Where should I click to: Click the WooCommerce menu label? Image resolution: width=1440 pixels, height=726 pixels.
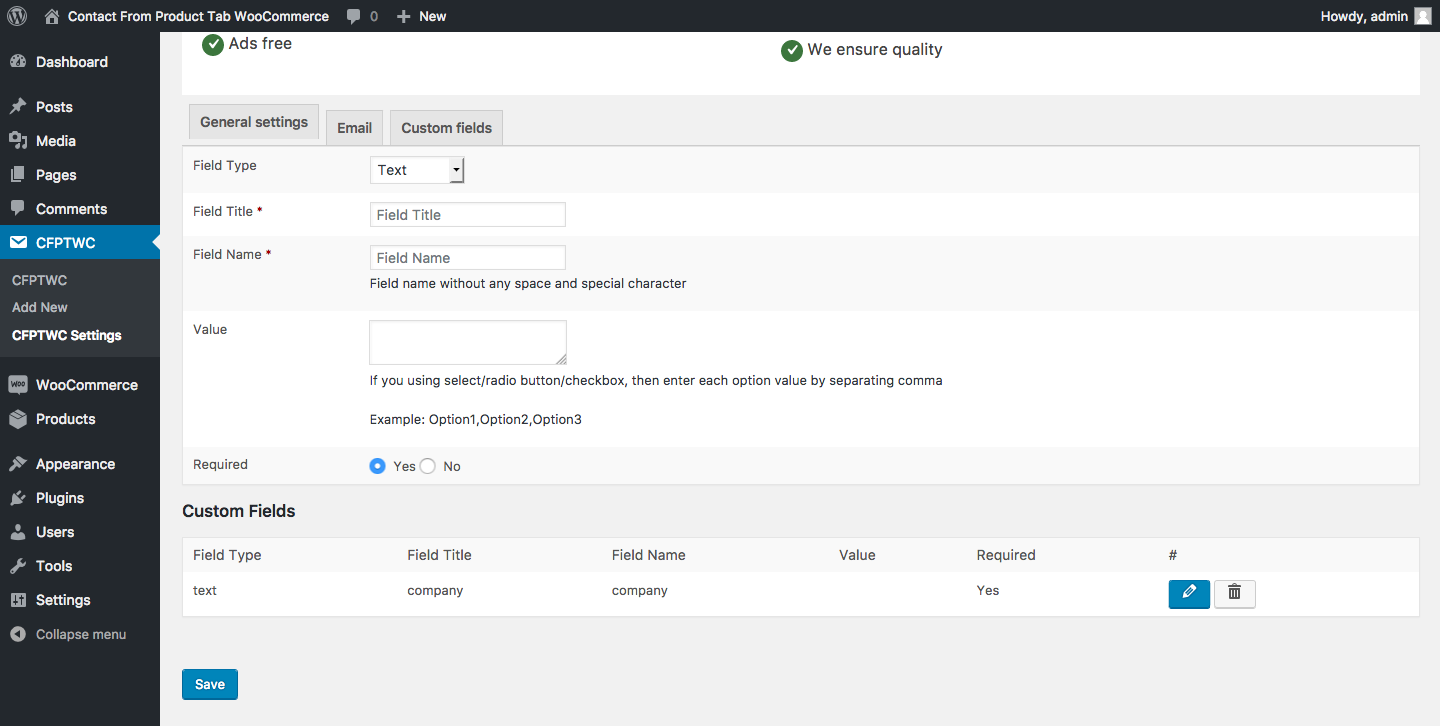pyautogui.click(x=87, y=385)
